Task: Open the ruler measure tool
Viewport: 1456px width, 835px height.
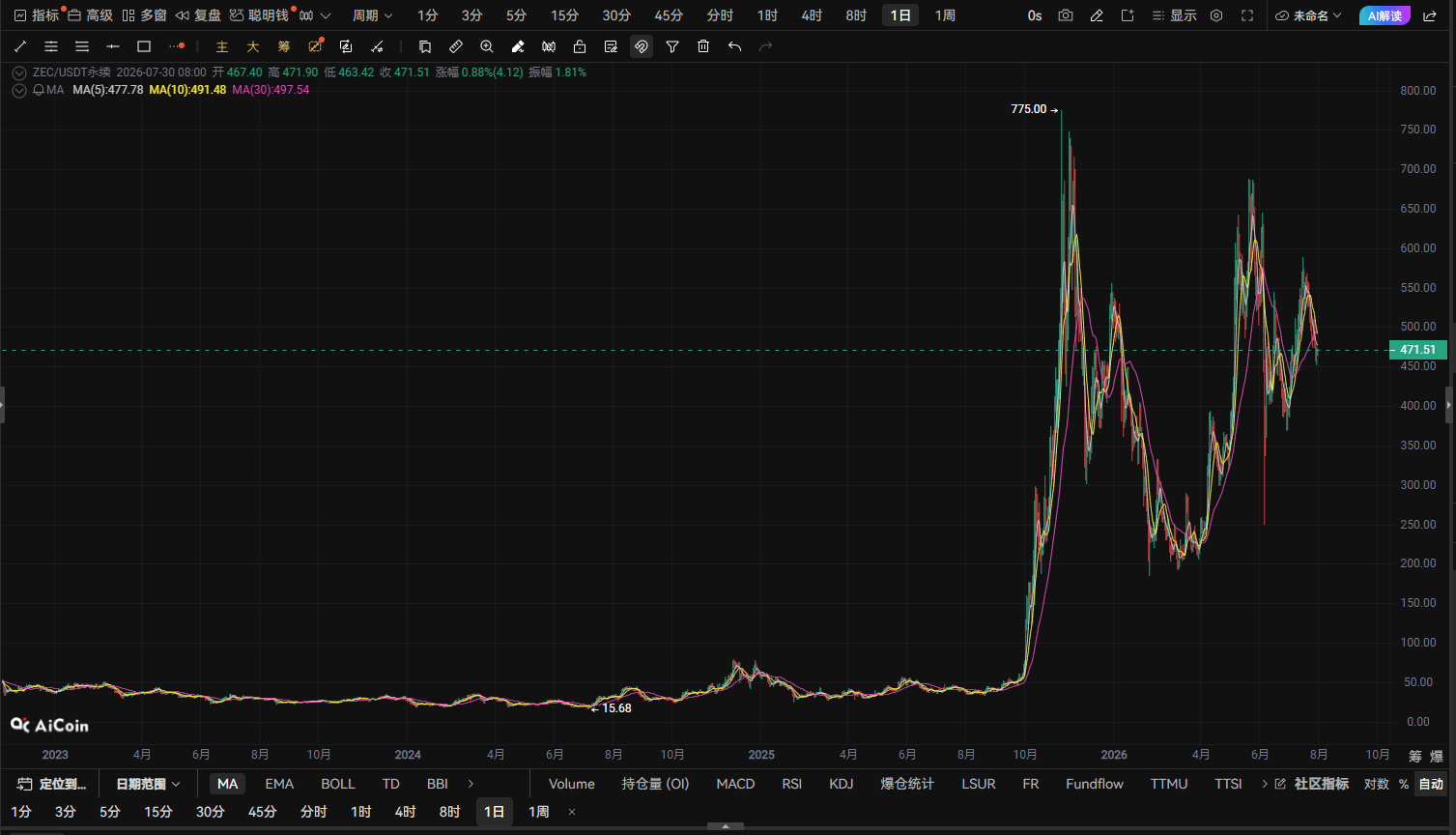Action: [456, 46]
